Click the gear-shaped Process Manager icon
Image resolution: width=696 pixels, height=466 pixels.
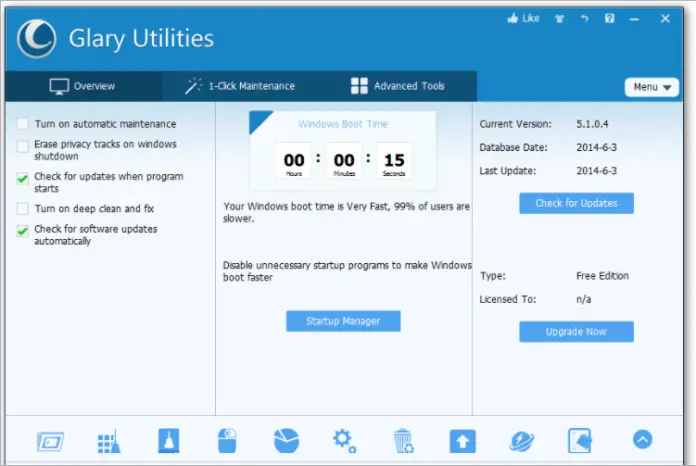(345, 441)
